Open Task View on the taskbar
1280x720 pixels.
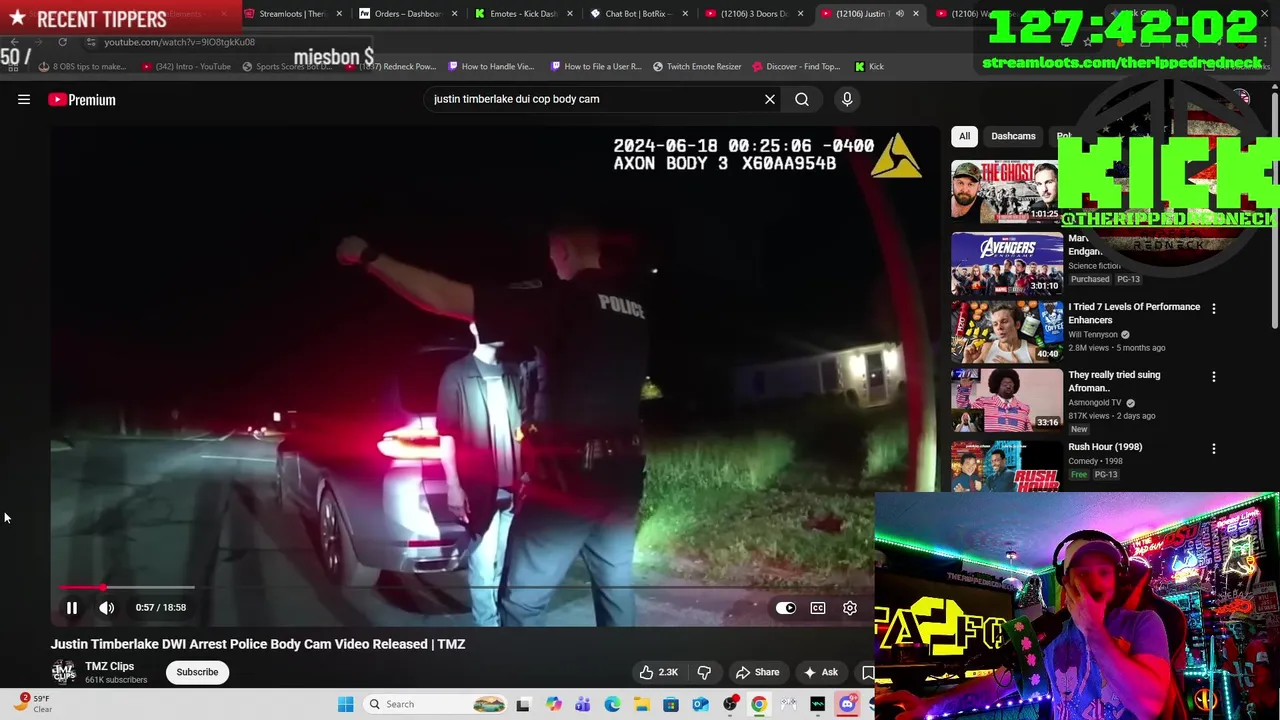(523, 704)
